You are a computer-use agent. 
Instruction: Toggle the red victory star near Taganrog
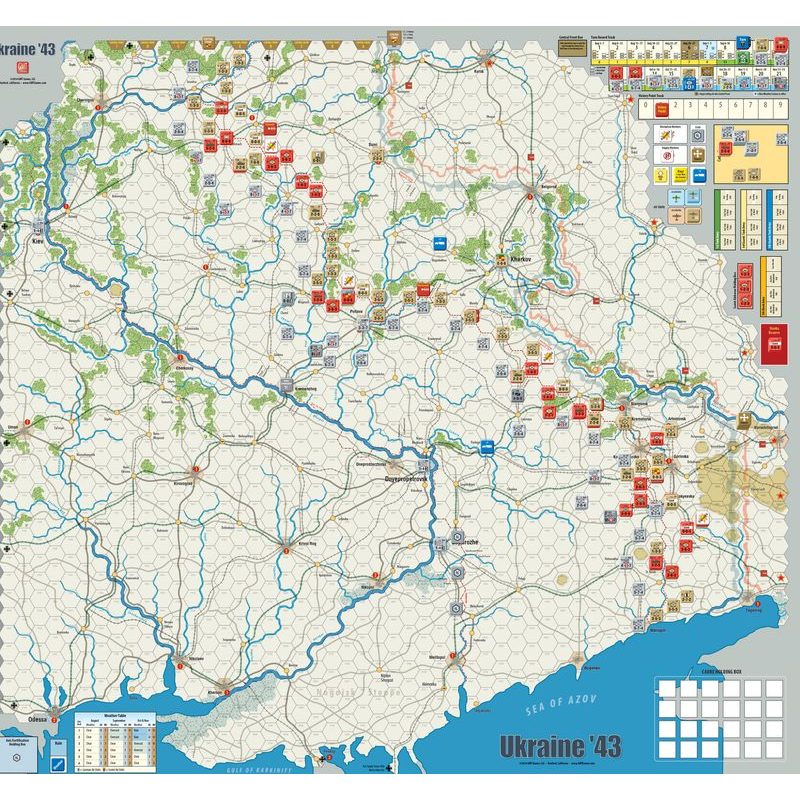pyautogui.click(x=781, y=577)
